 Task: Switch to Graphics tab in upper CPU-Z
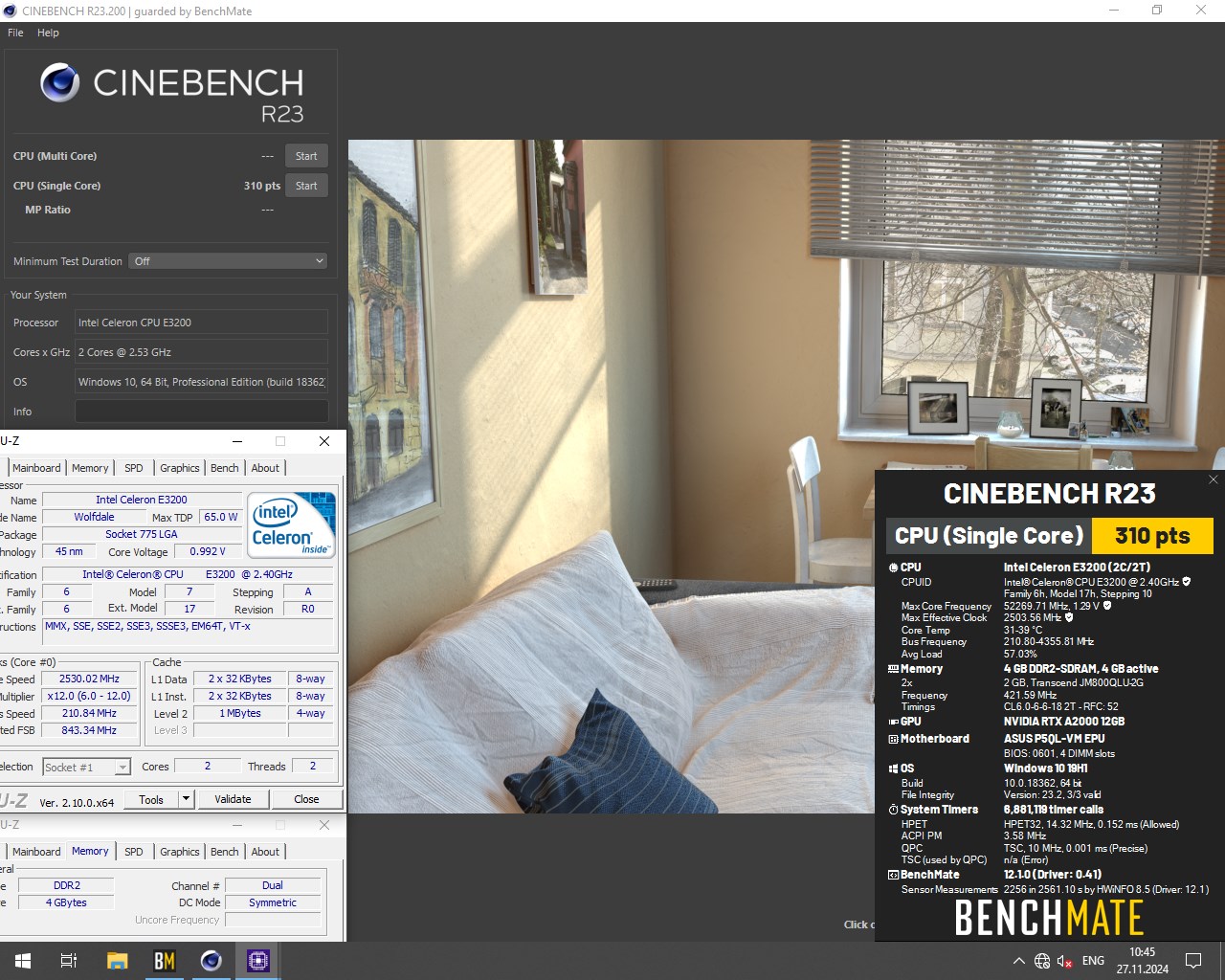point(180,468)
